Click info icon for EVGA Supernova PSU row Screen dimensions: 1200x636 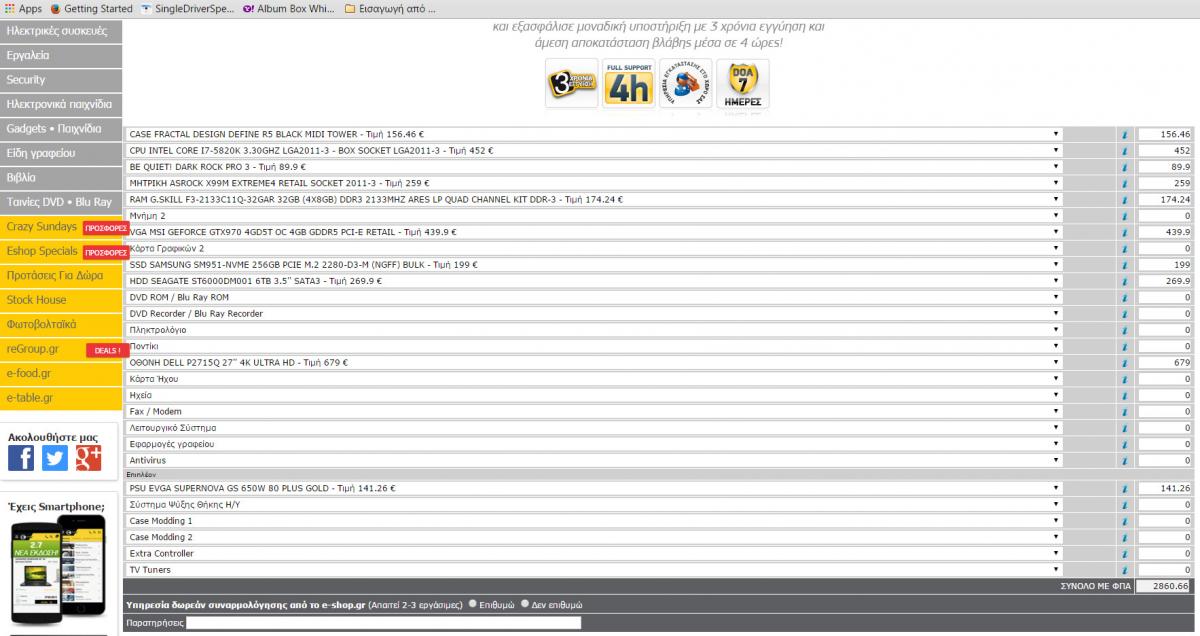pos(1124,488)
